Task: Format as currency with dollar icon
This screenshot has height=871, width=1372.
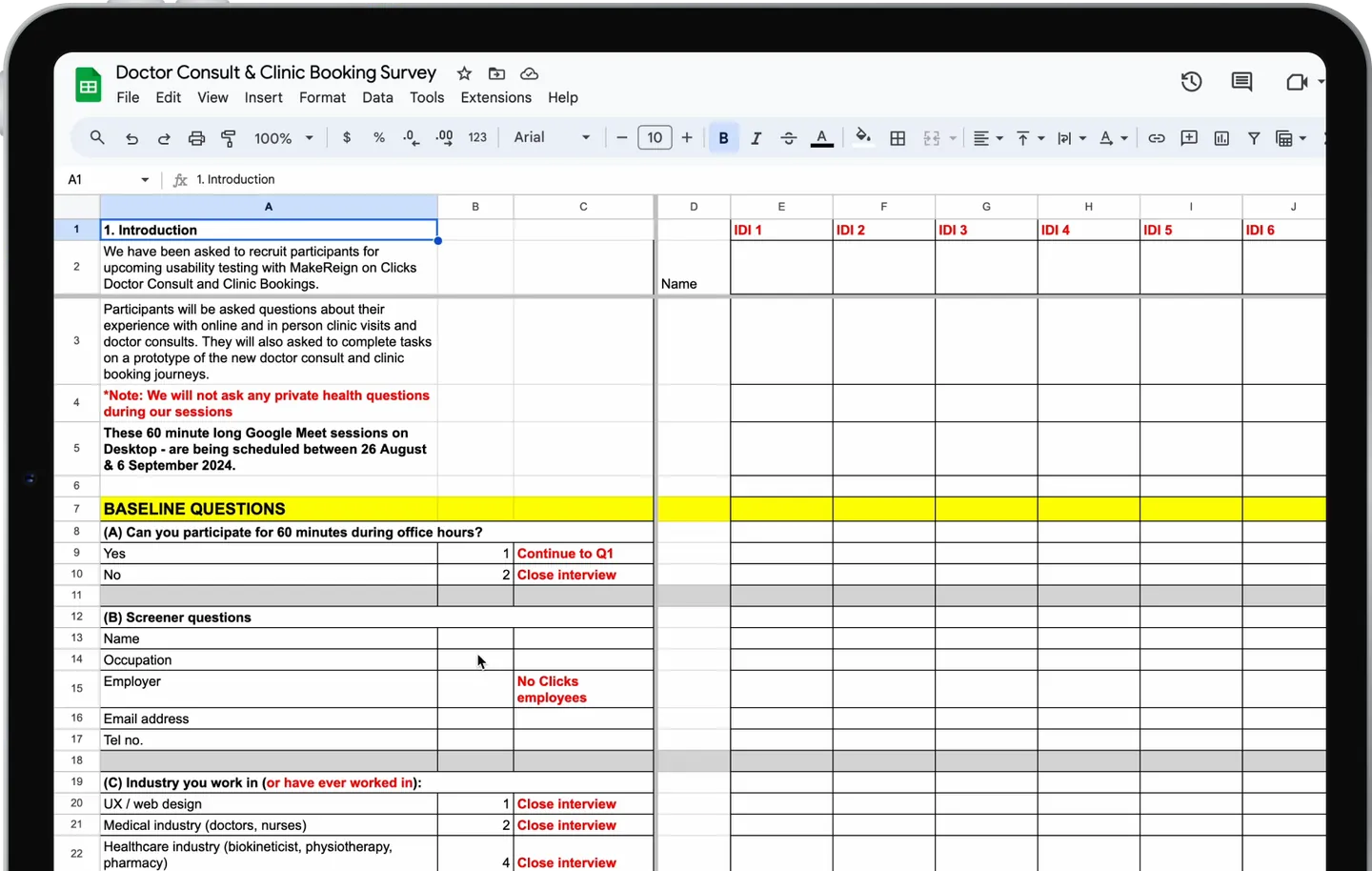Action: coord(347,138)
